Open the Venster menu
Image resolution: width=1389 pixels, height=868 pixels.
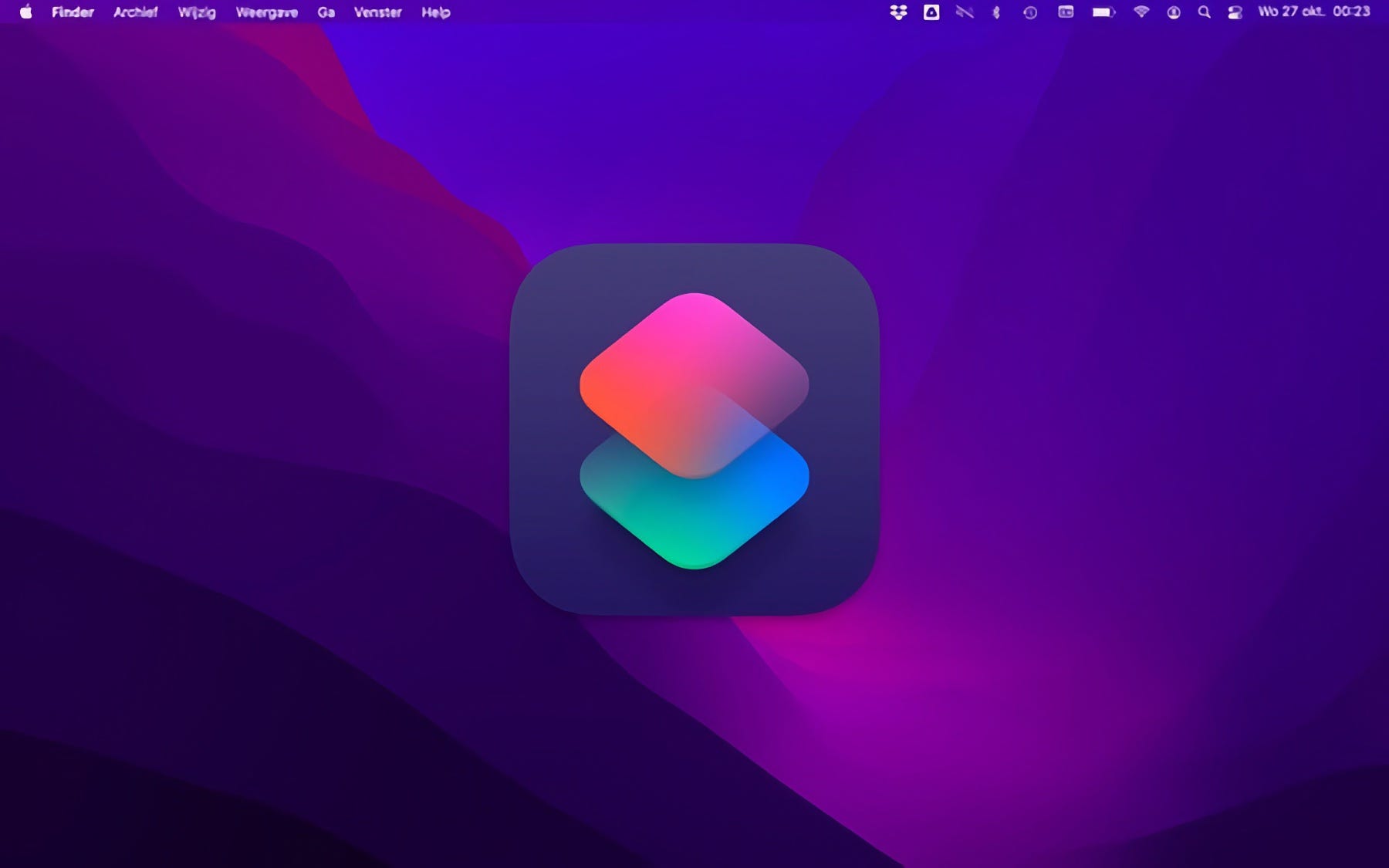(x=378, y=12)
